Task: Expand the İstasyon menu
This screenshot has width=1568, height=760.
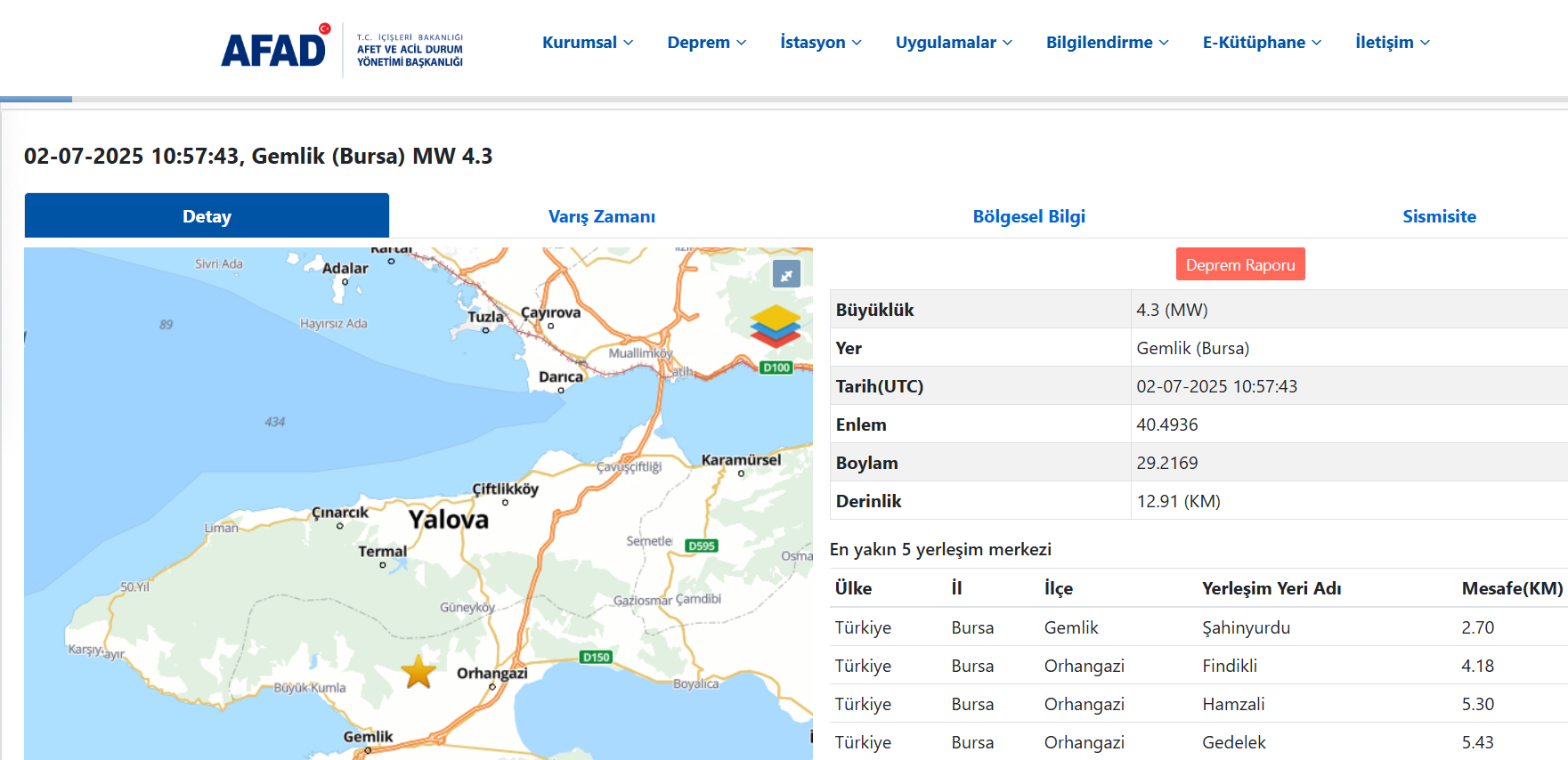Action: [820, 43]
